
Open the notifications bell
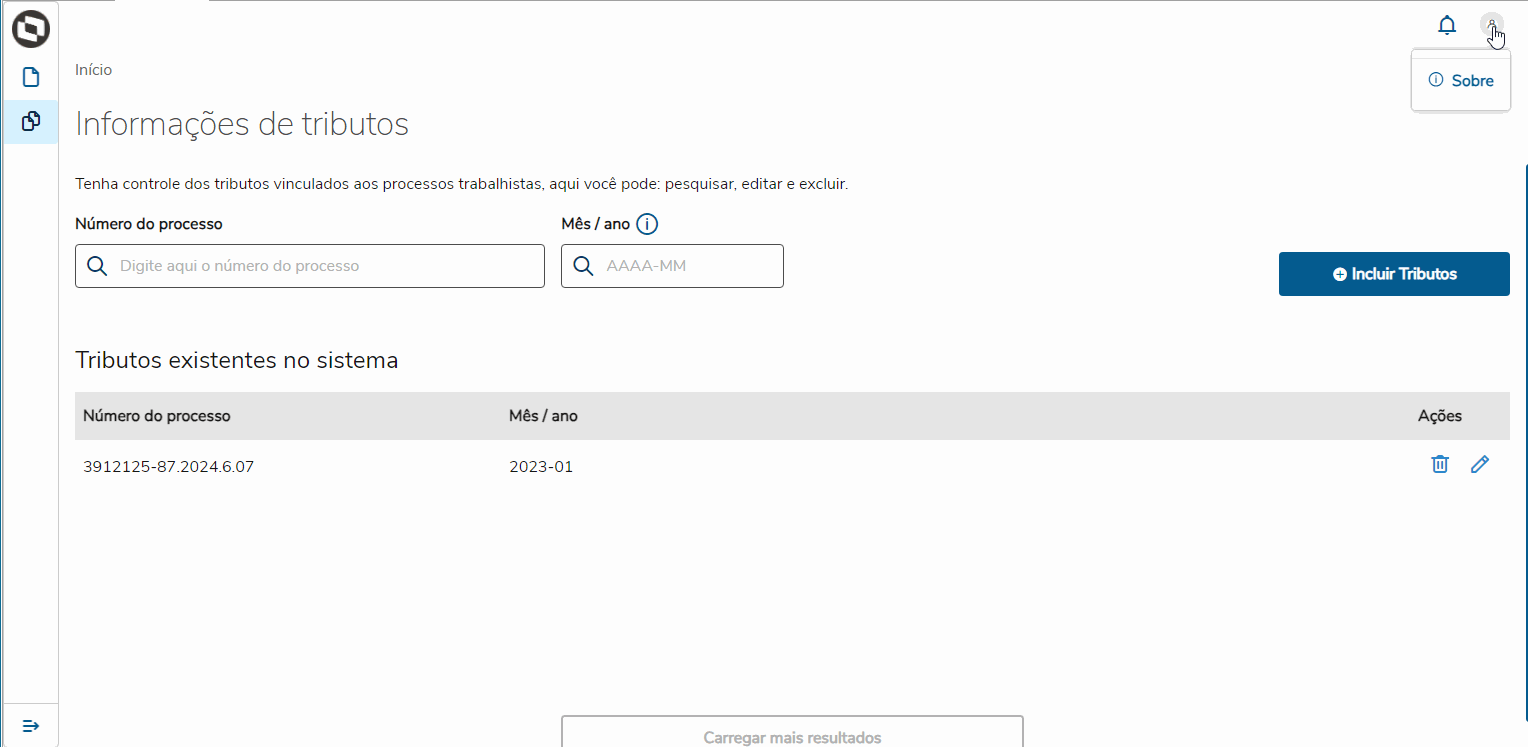(x=1447, y=26)
